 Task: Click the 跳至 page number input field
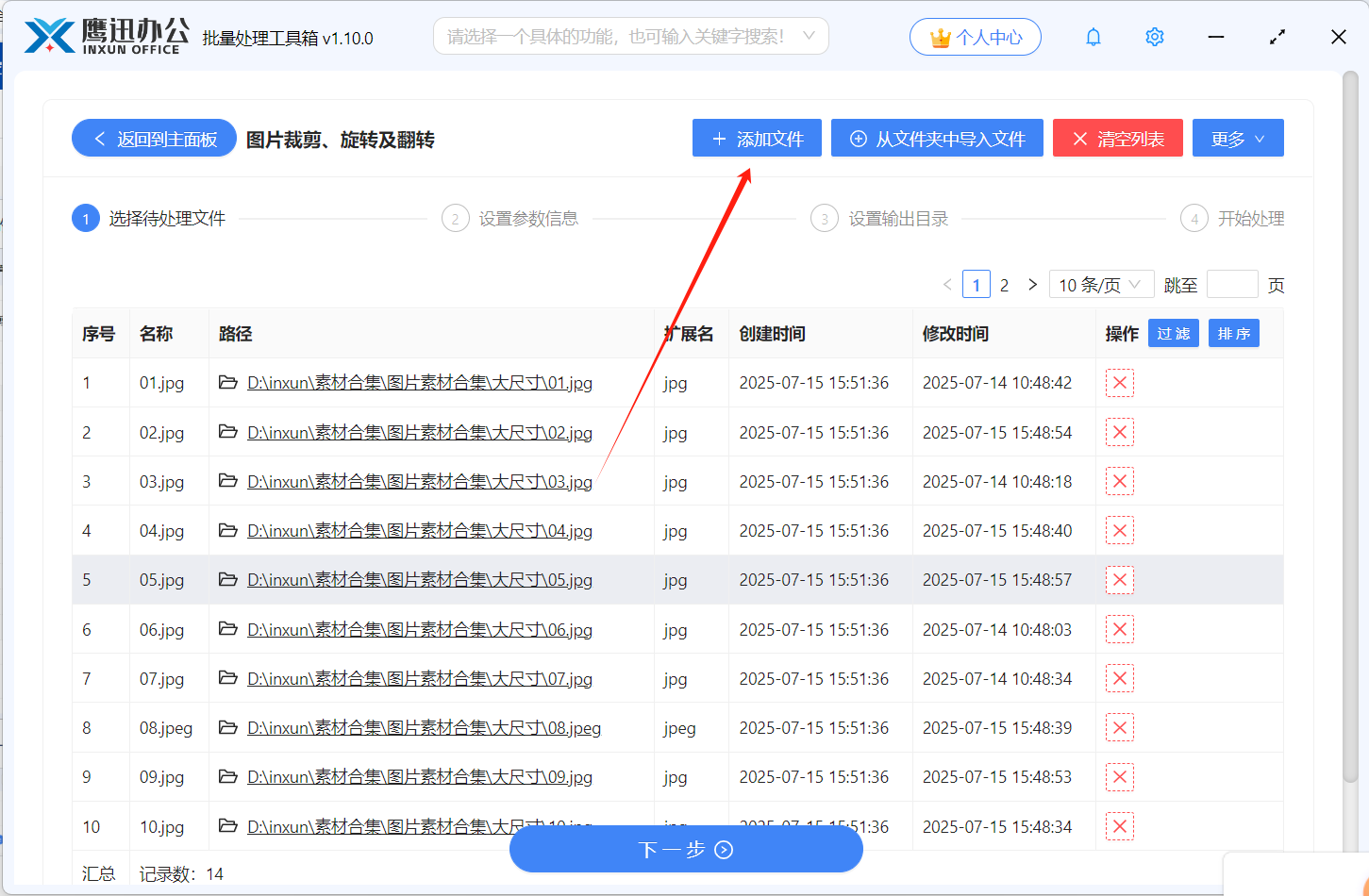coord(1231,285)
